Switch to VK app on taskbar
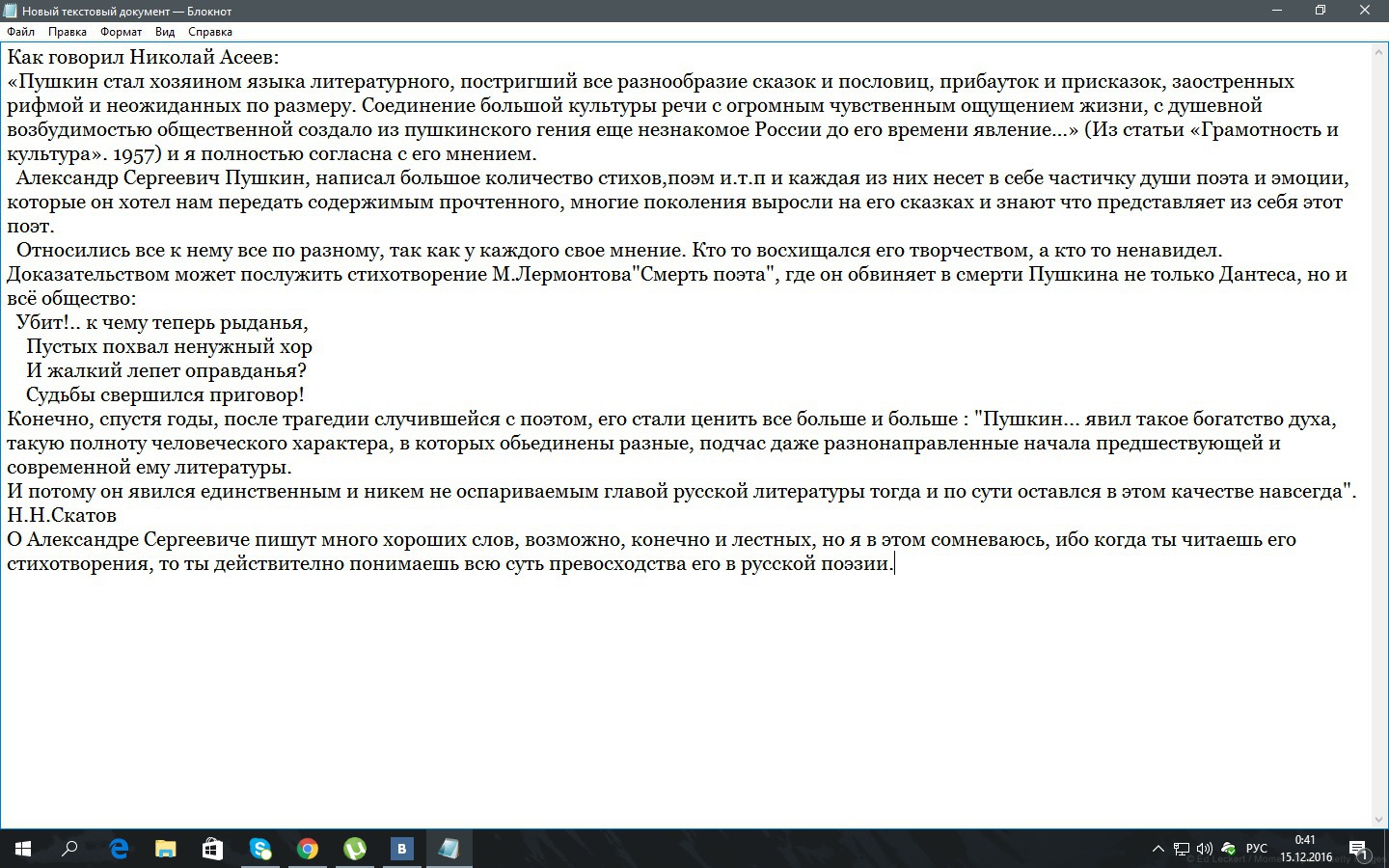Image resolution: width=1389 pixels, height=868 pixels. pyautogui.click(x=402, y=849)
